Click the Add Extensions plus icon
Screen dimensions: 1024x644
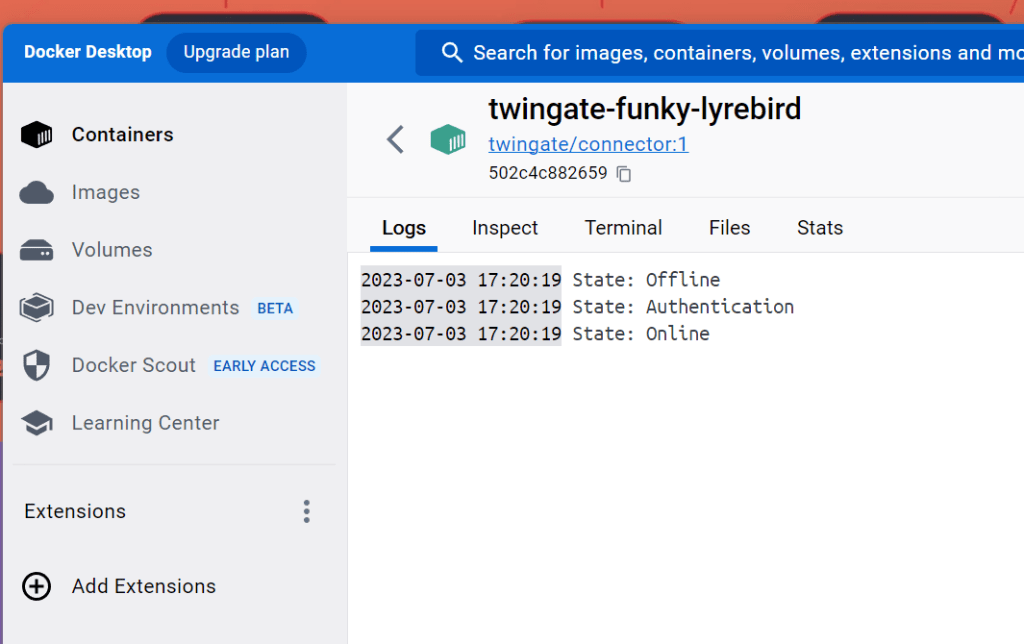(37, 586)
